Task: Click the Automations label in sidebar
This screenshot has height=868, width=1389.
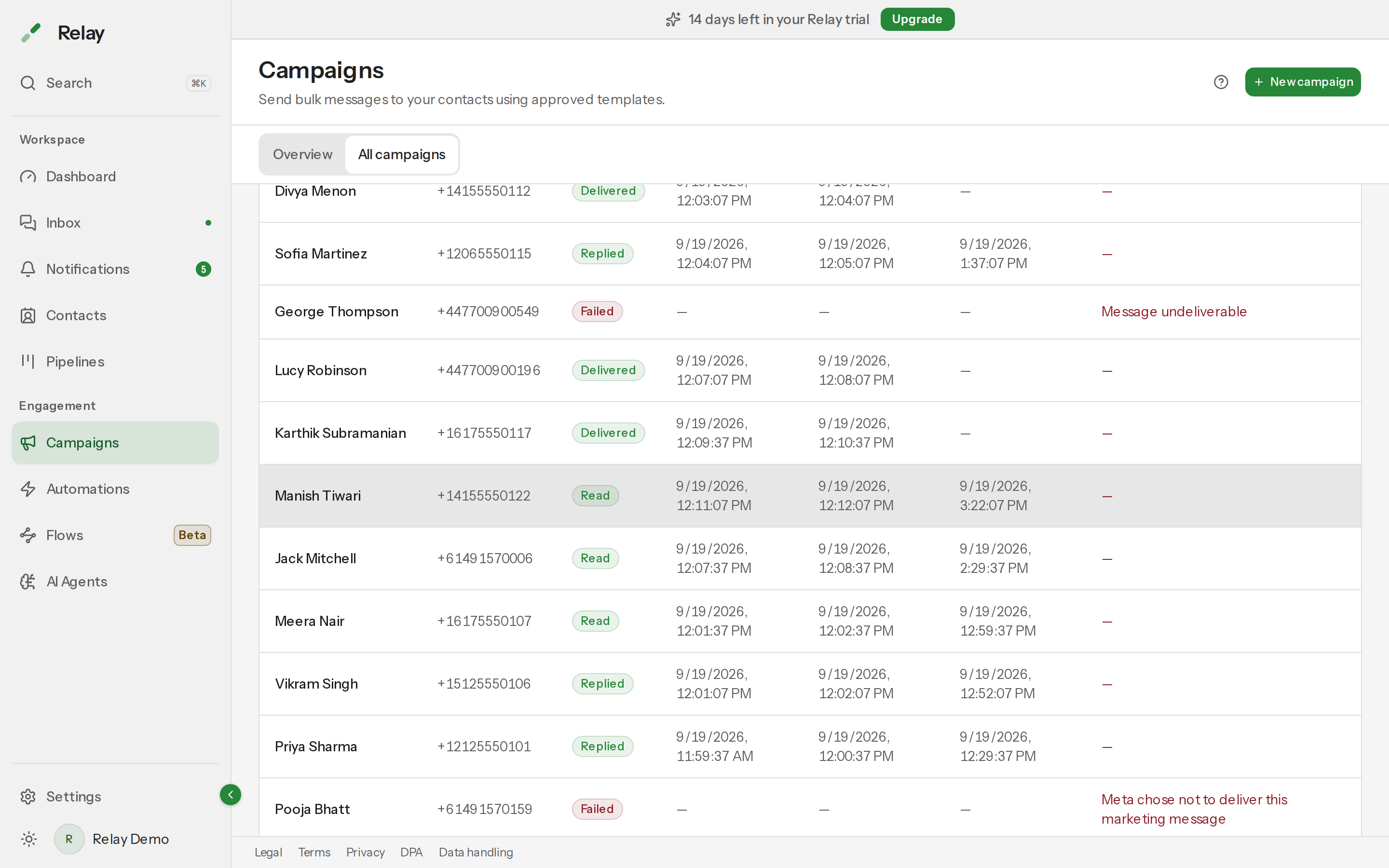Action: 88,488
